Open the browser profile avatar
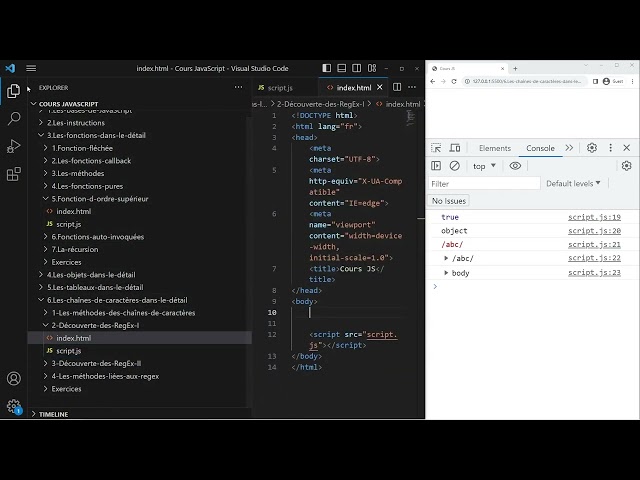Viewport: 640px width, 480px height. [x=607, y=82]
